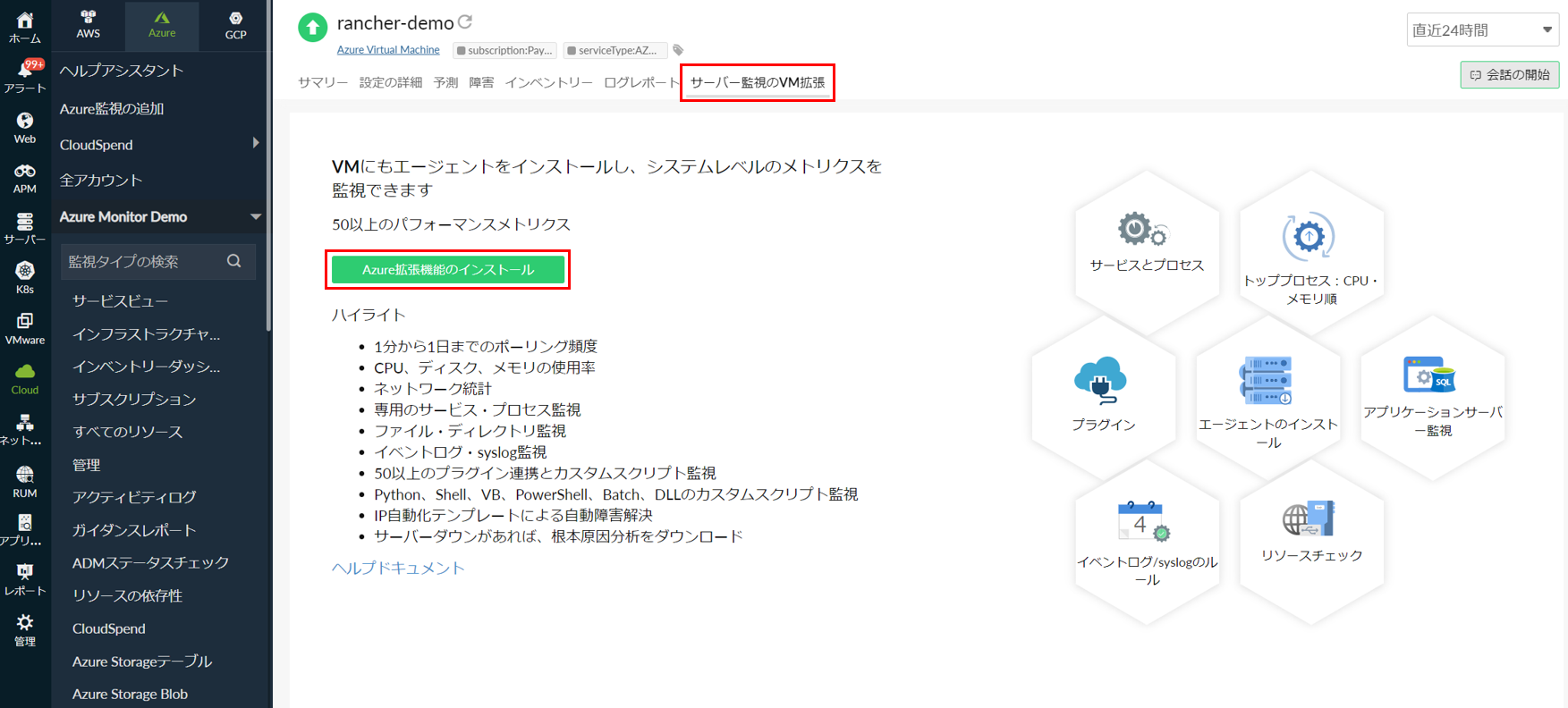
Task: Click the Azure拡張機能のインストール button
Action: click(448, 269)
